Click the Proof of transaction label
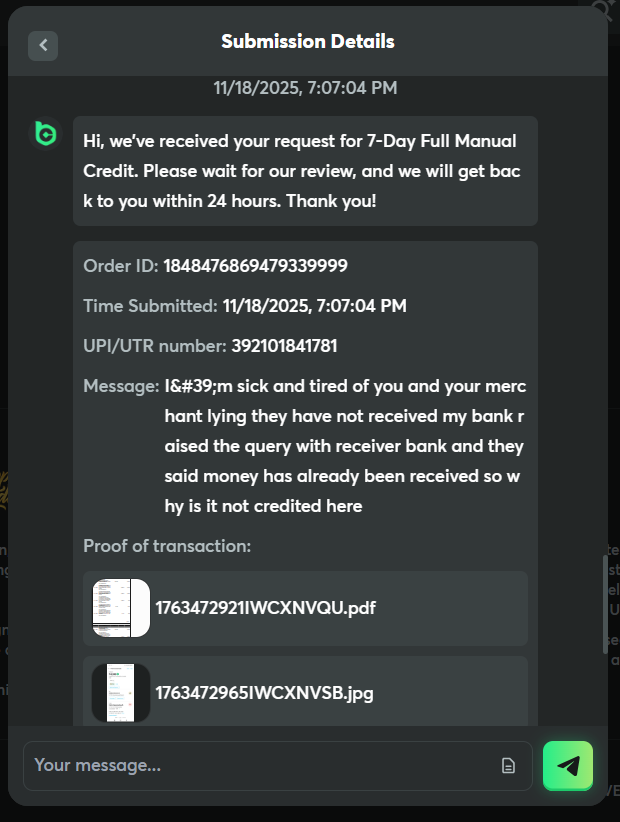 [x=167, y=546]
